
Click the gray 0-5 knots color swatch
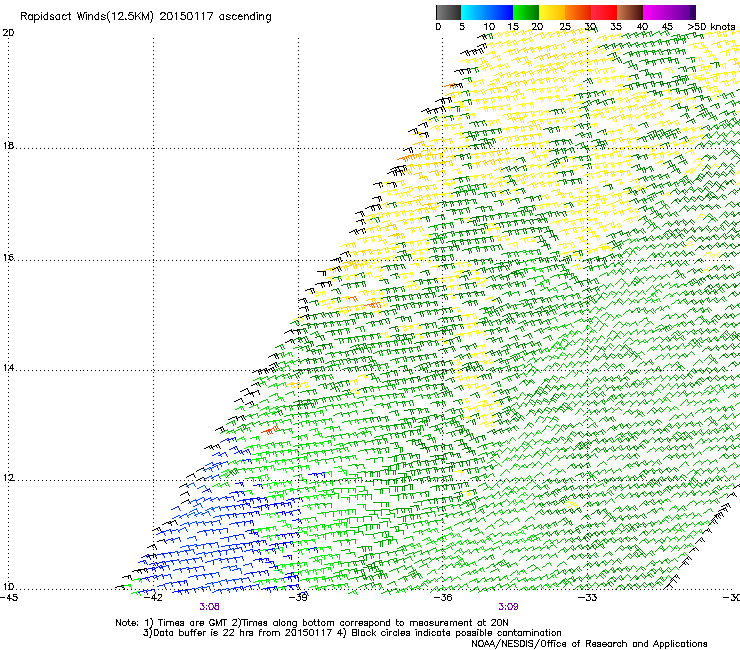click(x=448, y=12)
